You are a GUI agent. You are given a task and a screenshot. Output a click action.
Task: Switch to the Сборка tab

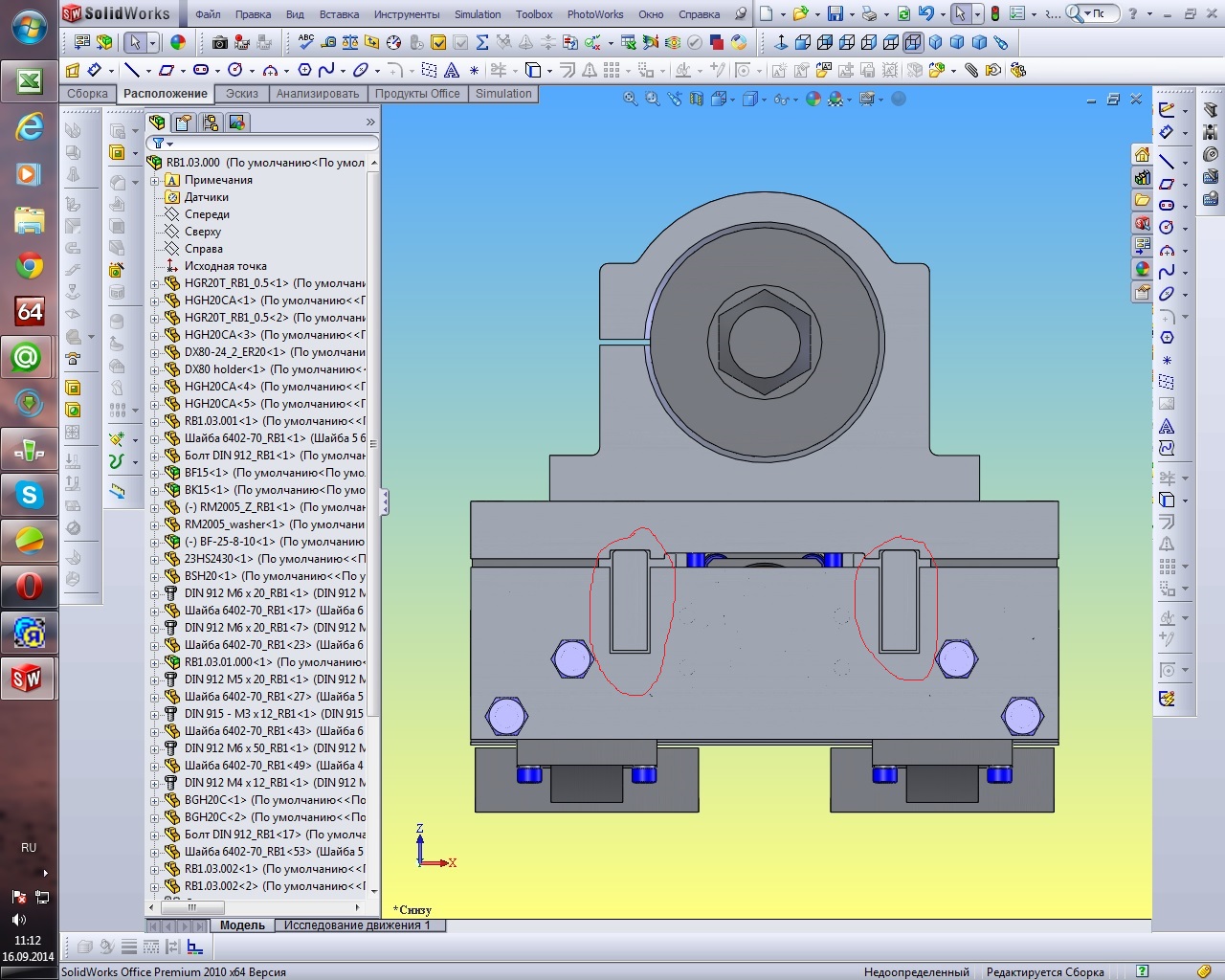pos(87,94)
